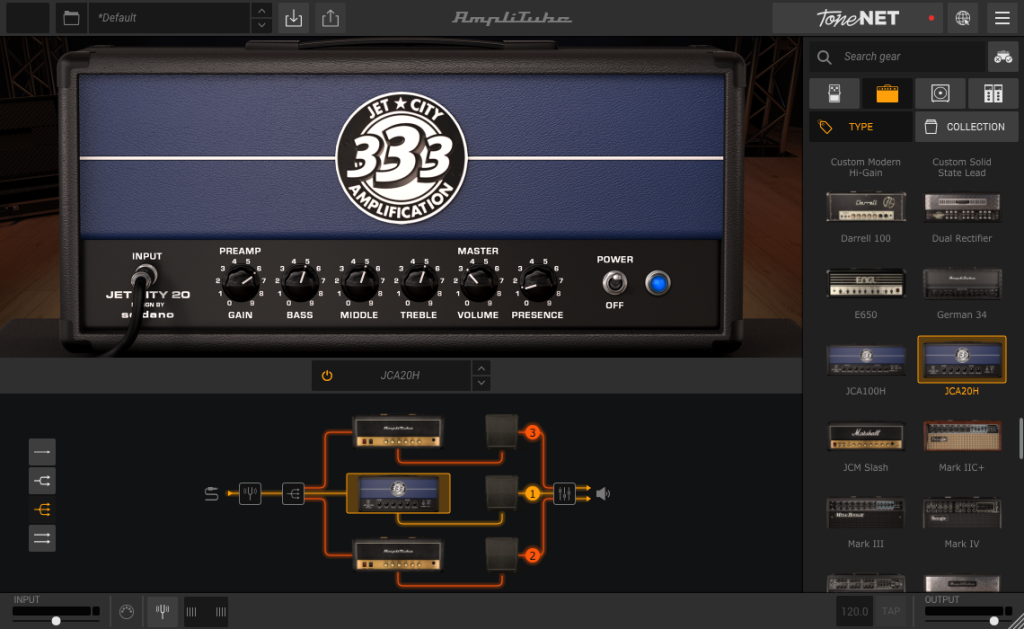This screenshot has width=1024, height=629.
Task: Select the stomp pedal gear category
Action: coord(834,93)
